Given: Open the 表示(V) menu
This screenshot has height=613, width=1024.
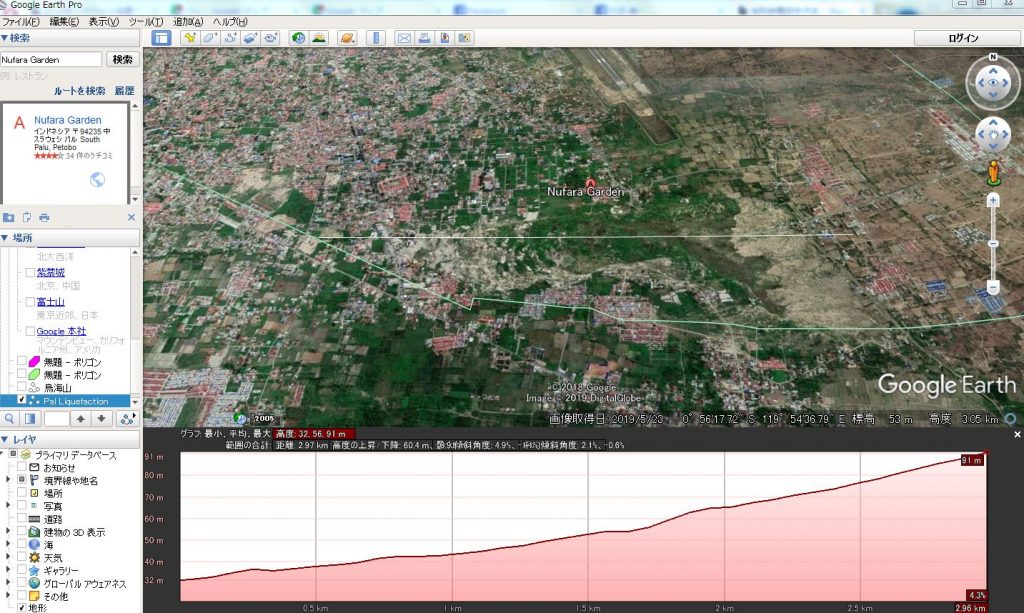Looking at the screenshot, I should tap(104, 22).
